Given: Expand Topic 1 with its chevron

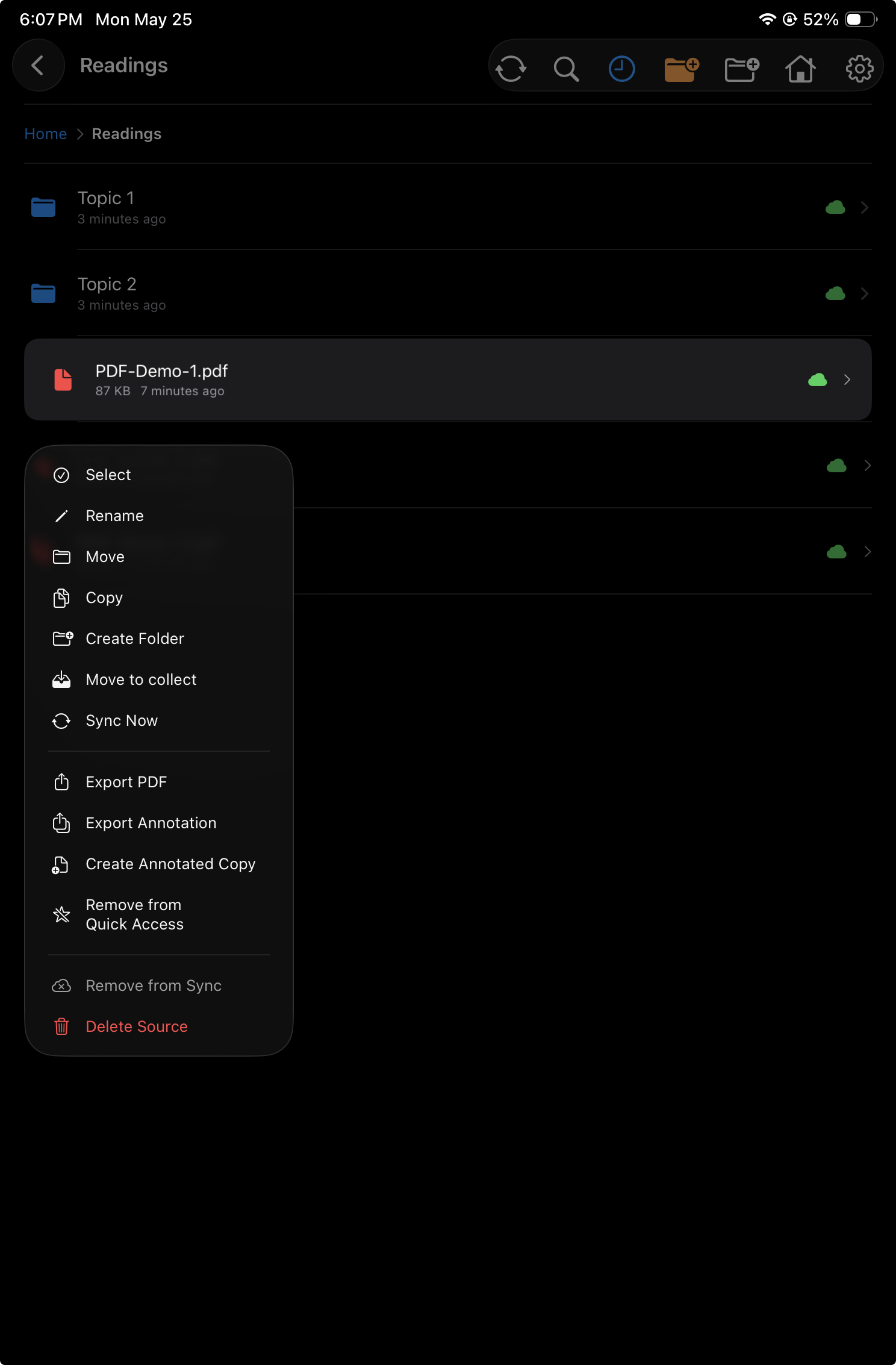Looking at the screenshot, I should (x=865, y=208).
